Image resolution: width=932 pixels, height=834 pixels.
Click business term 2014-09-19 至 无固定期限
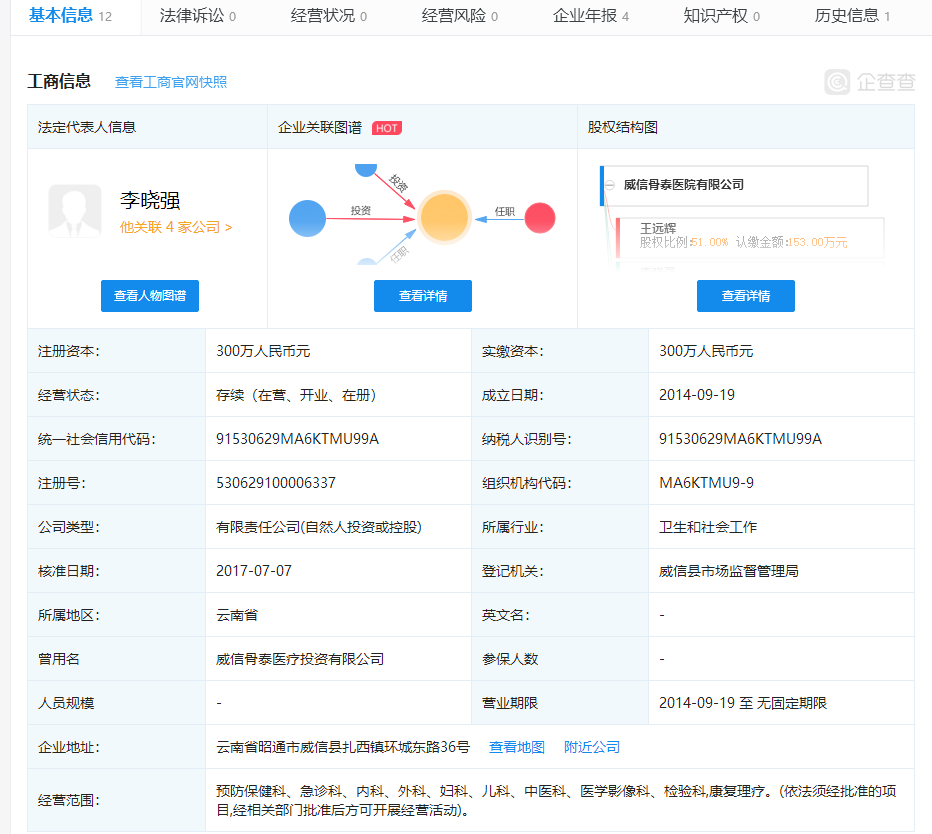click(742, 703)
